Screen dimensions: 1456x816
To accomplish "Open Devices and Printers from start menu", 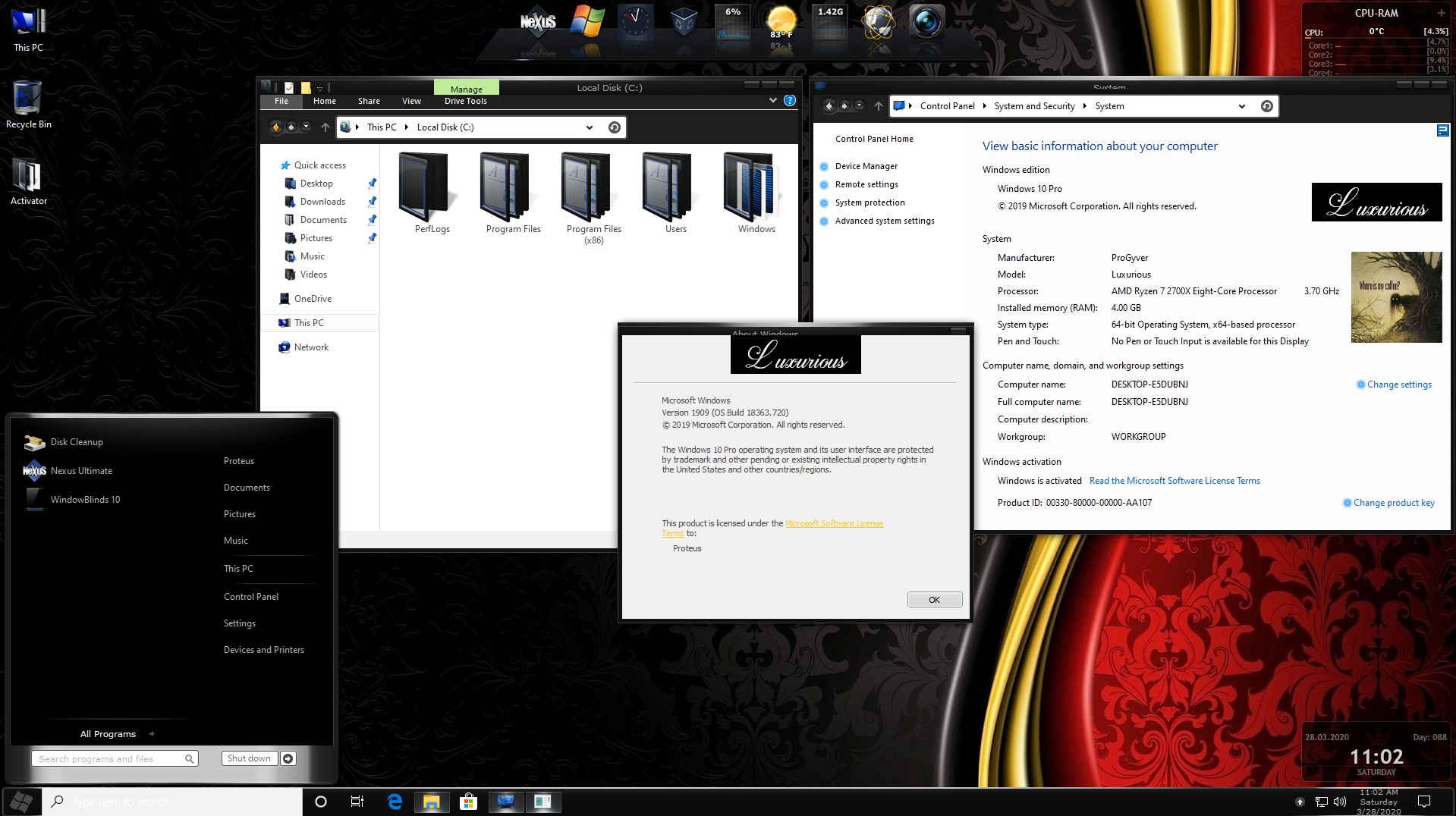I will point(264,650).
